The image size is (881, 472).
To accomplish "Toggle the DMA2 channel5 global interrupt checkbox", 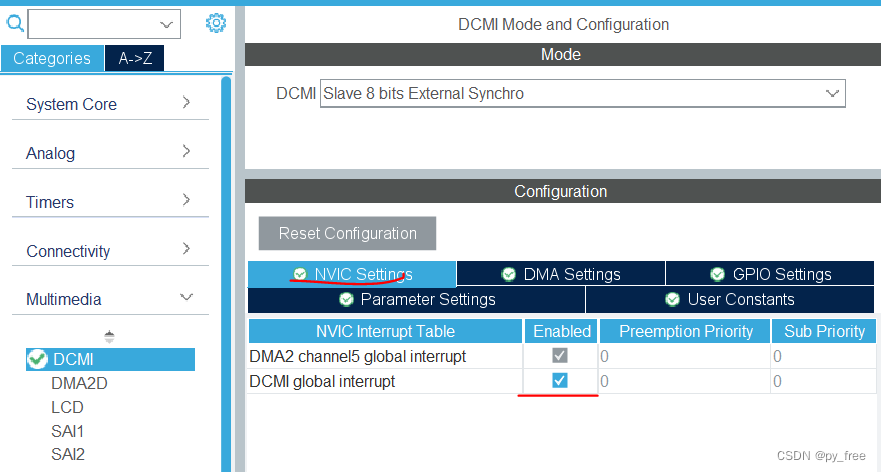I will point(560,356).
